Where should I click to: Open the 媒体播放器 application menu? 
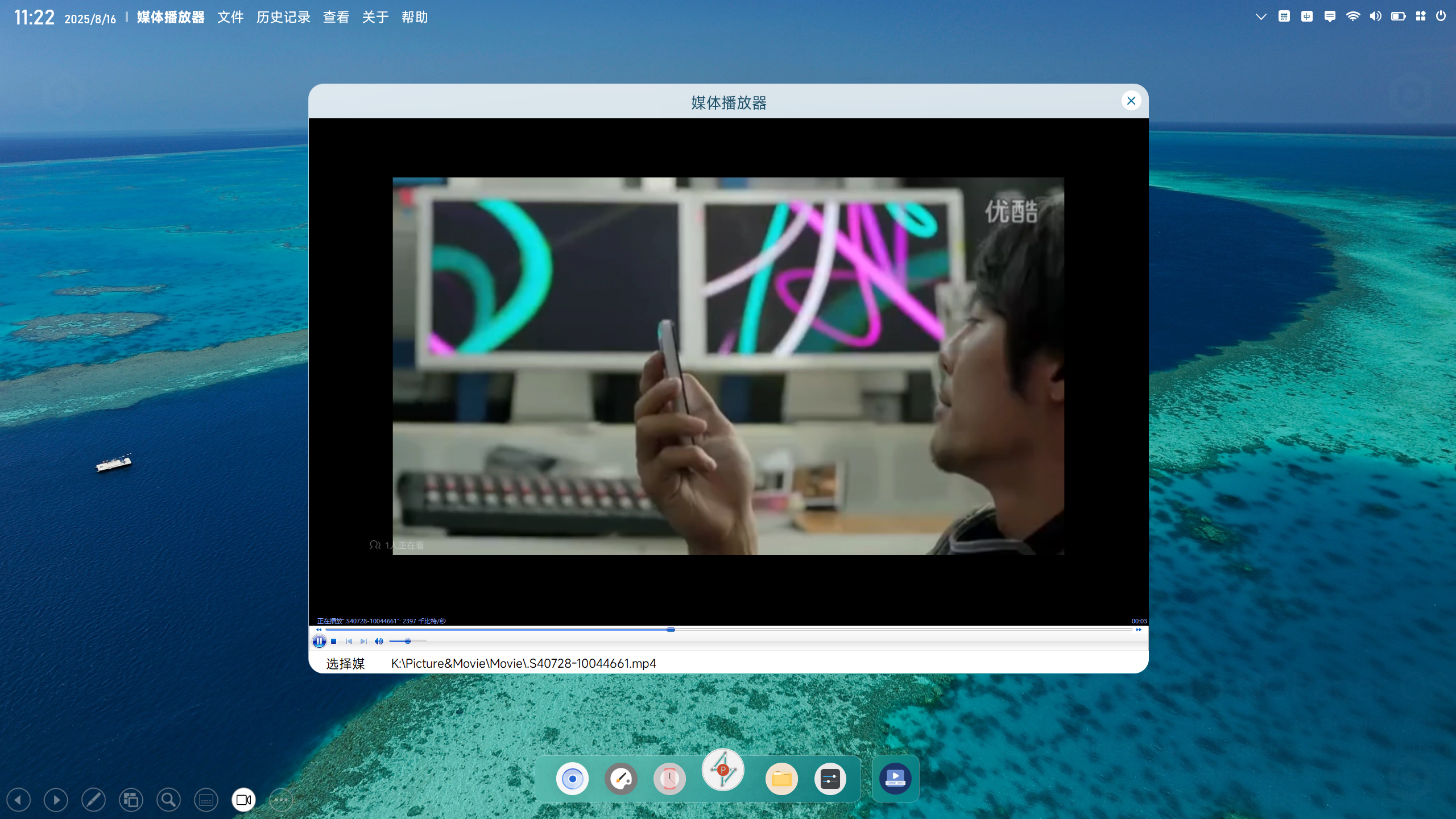click(171, 17)
